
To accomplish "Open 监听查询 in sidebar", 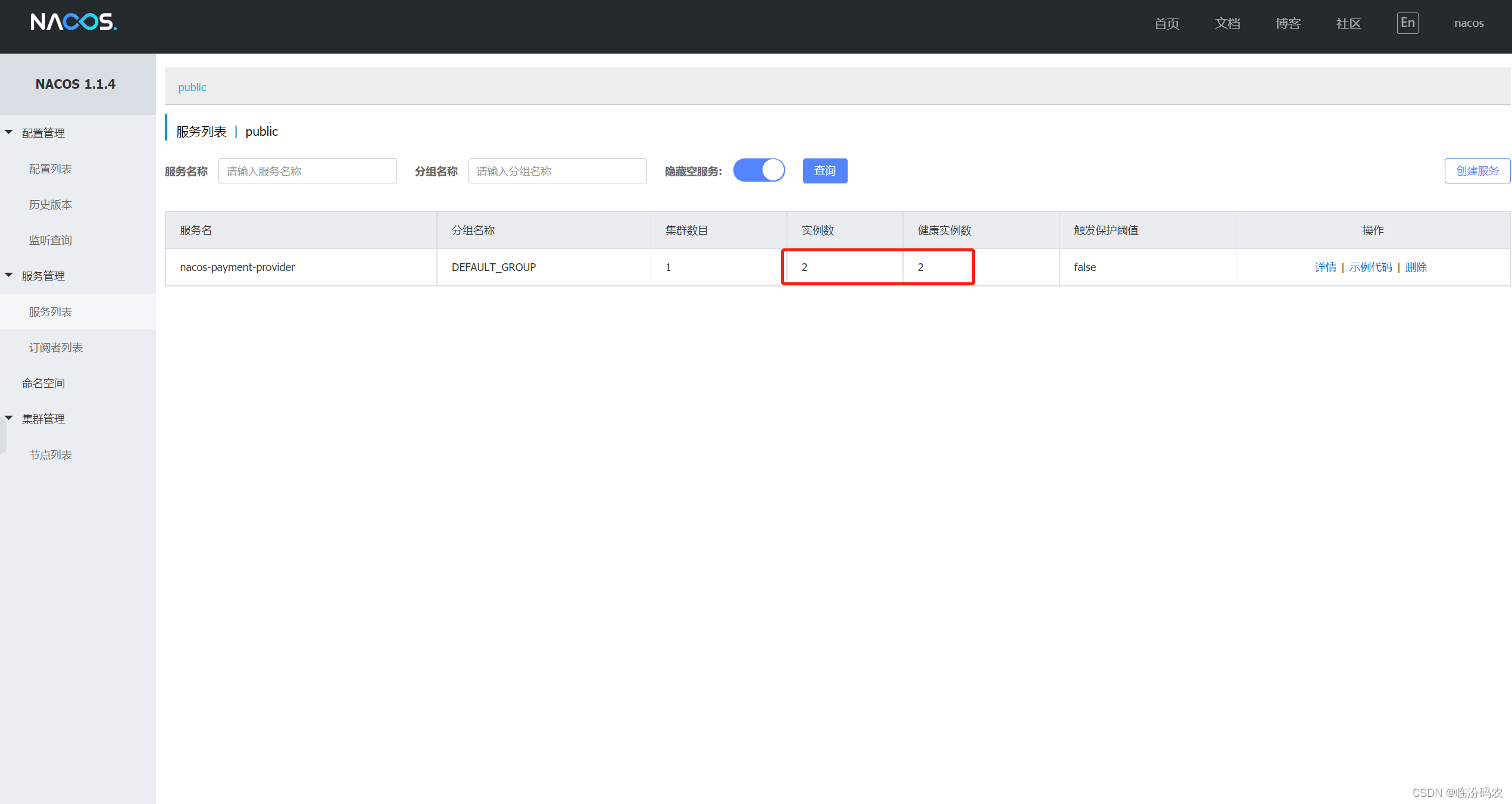I will click(x=51, y=241).
